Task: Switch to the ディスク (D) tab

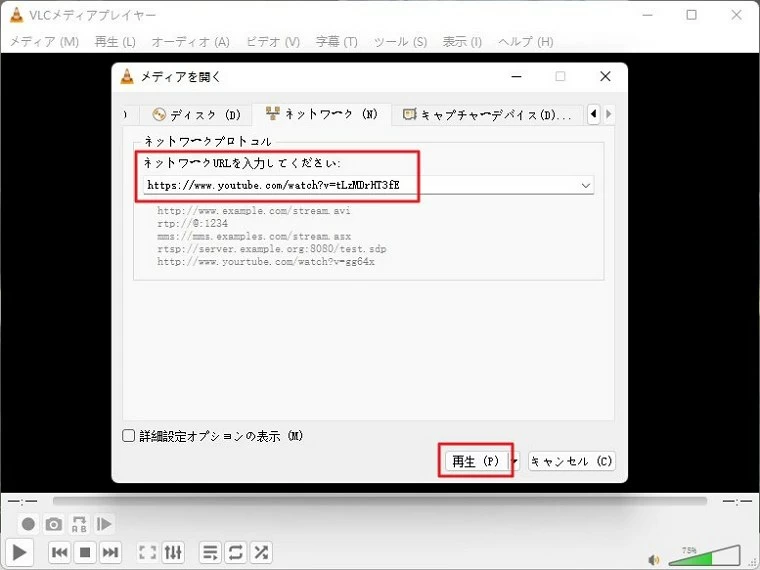Action: coord(196,115)
